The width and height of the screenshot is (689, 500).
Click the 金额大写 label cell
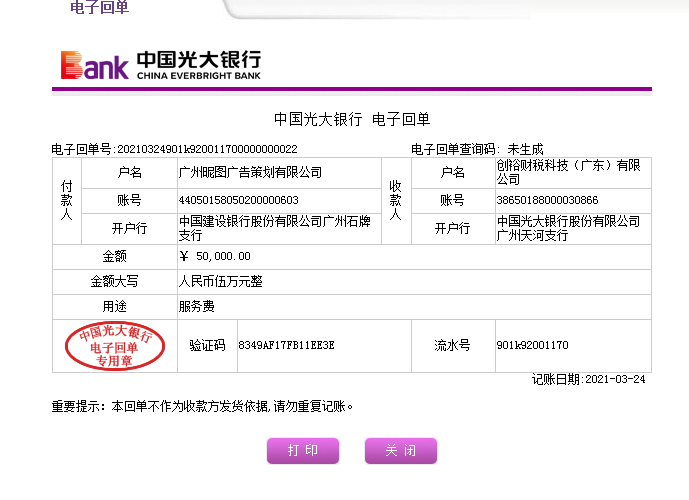pos(115,281)
